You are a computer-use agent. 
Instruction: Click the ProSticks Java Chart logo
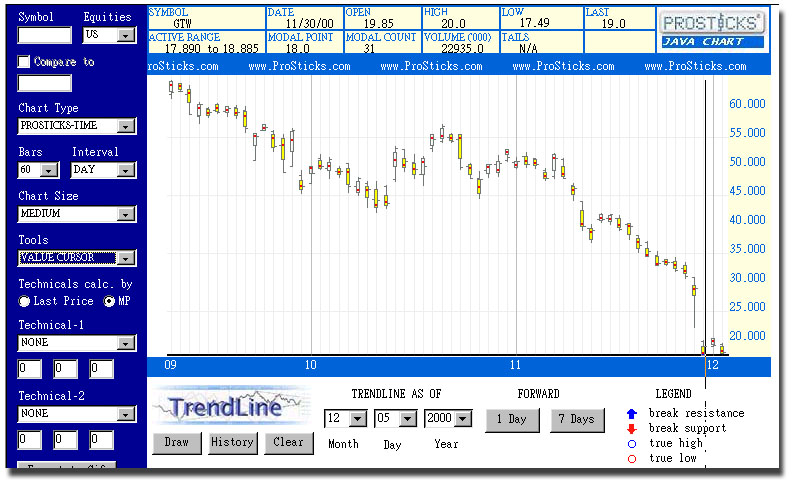click(712, 29)
